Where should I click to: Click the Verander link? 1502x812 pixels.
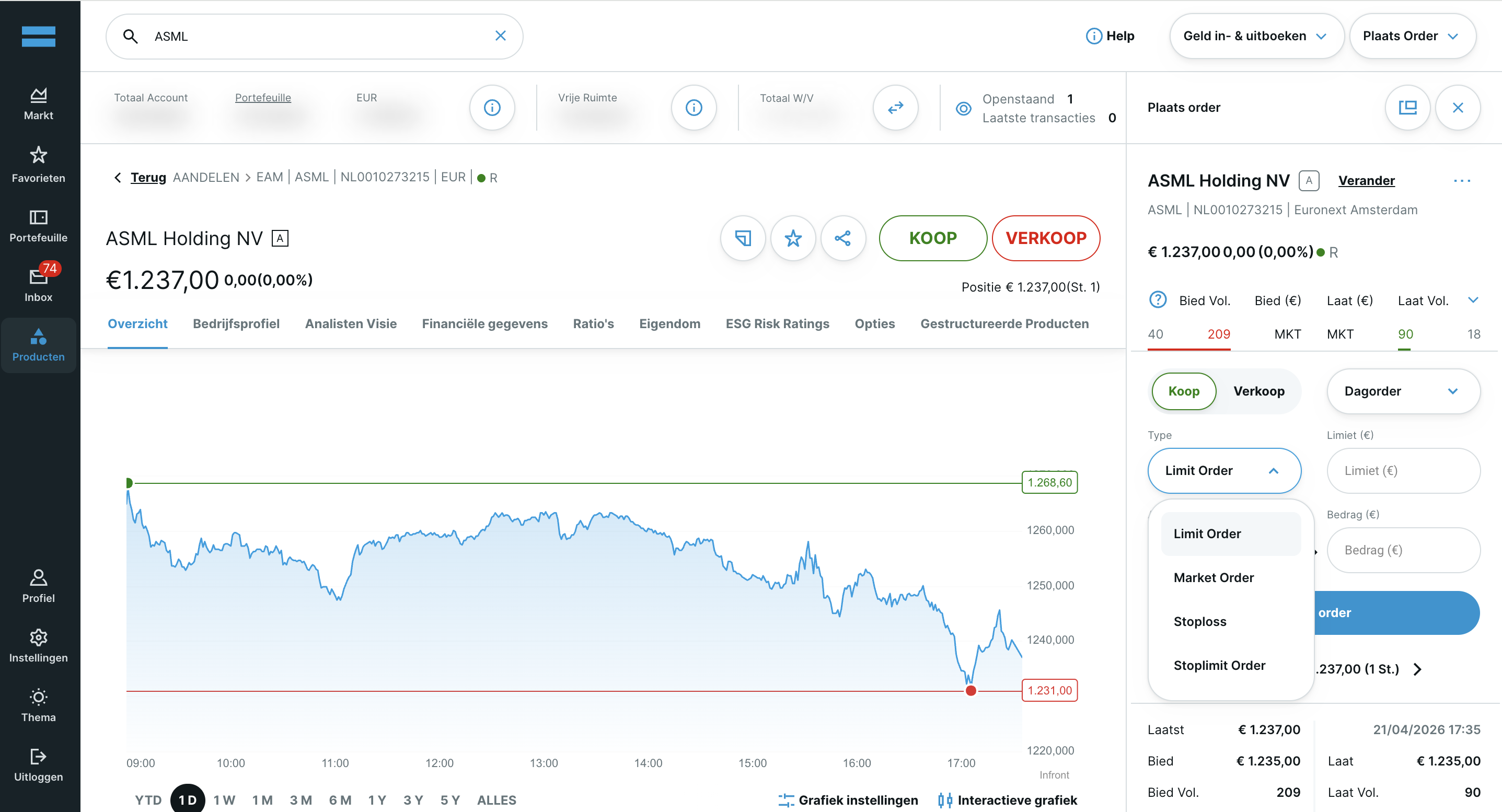[x=1366, y=181]
